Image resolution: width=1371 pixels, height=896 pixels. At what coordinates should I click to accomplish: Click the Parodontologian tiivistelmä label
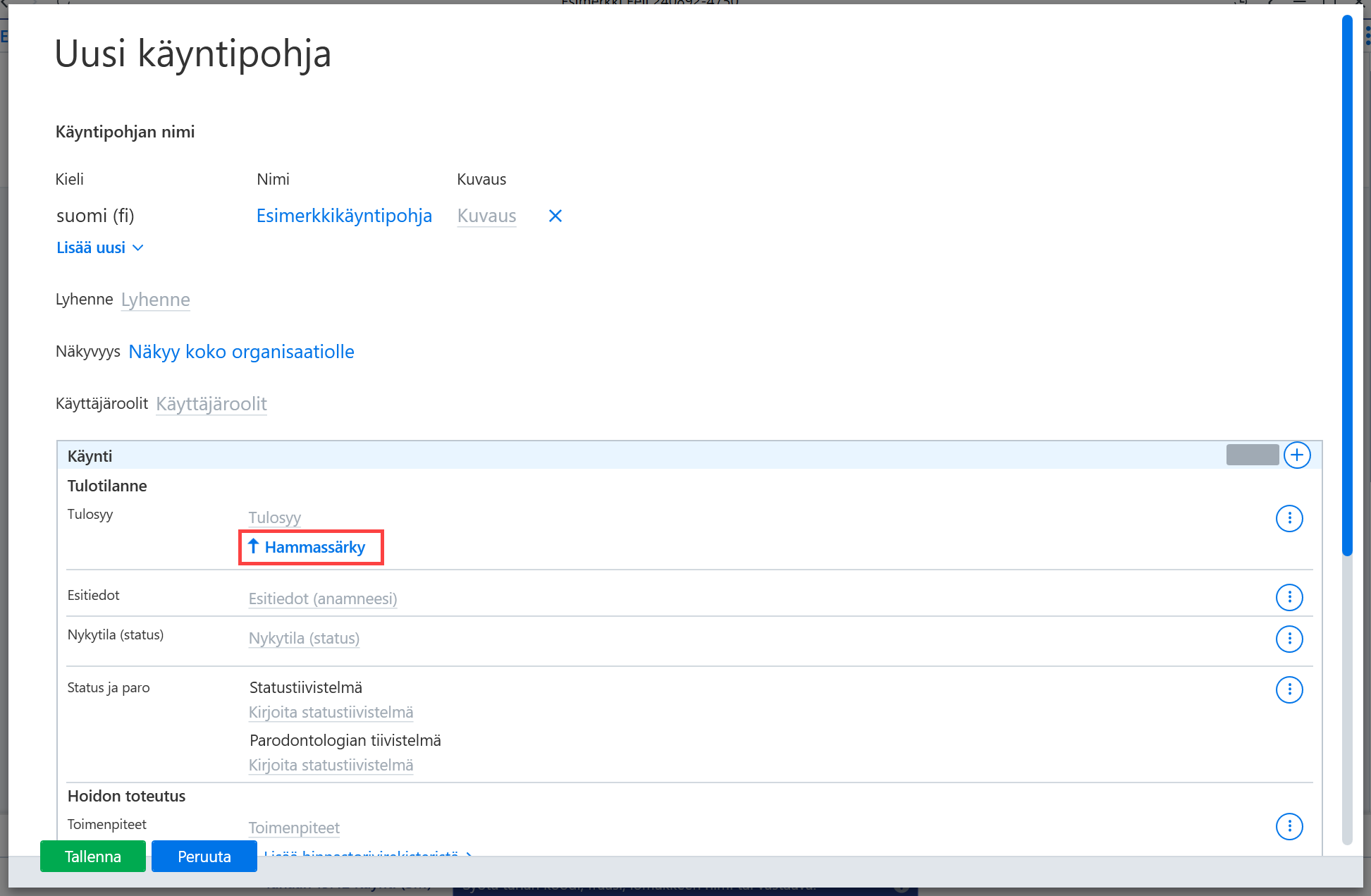click(345, 740)
